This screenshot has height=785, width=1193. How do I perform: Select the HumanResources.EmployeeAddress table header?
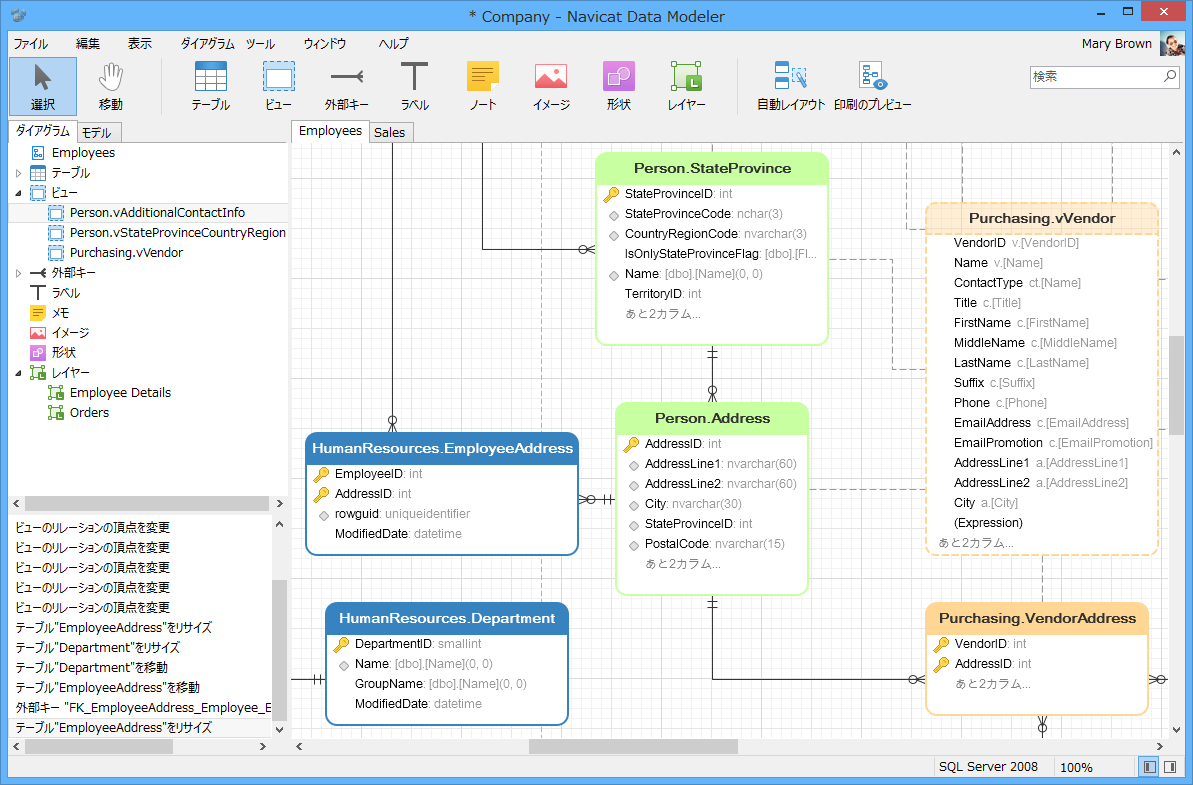pos(442,449)
